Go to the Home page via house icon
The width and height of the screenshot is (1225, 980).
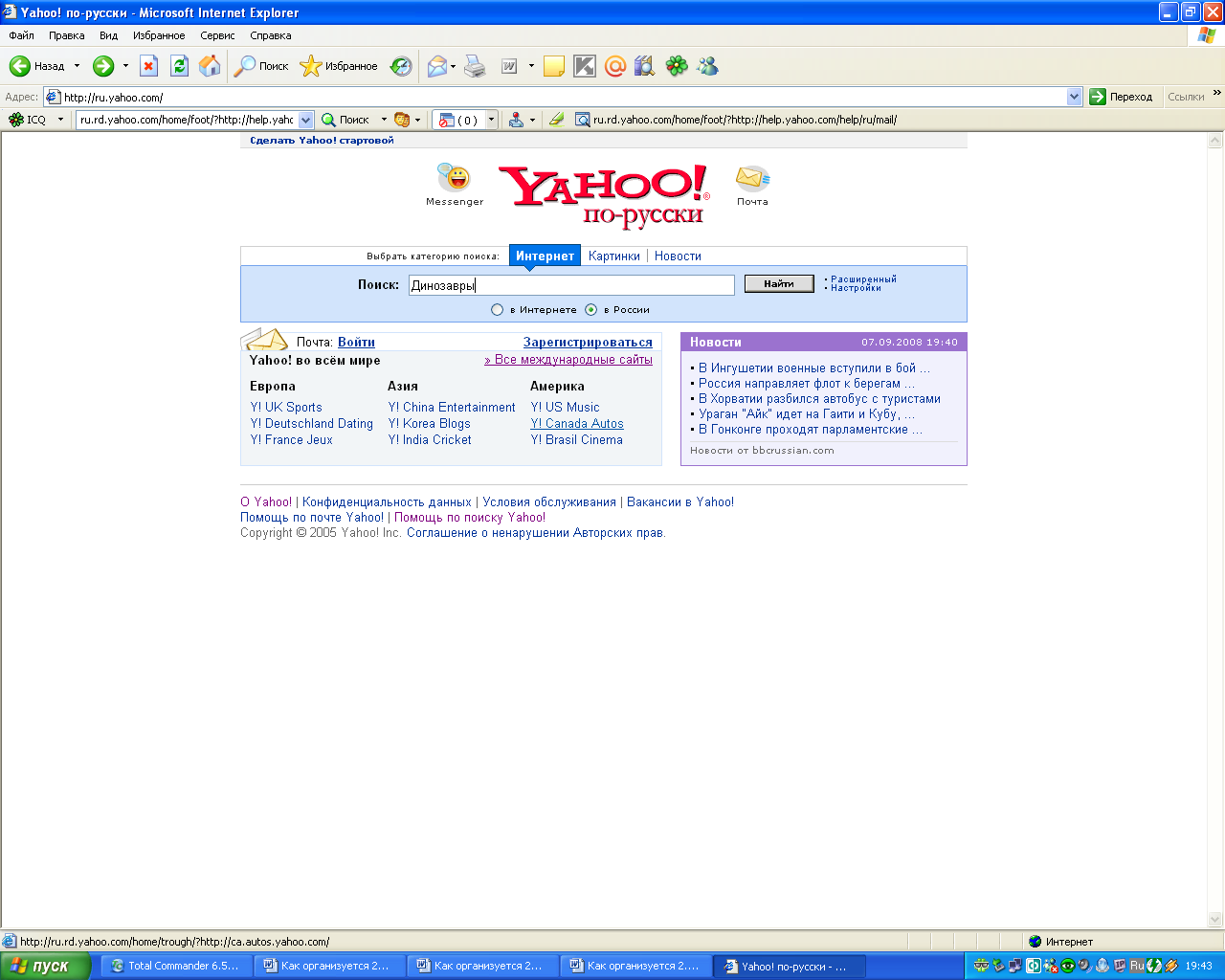tap(210, 66)
